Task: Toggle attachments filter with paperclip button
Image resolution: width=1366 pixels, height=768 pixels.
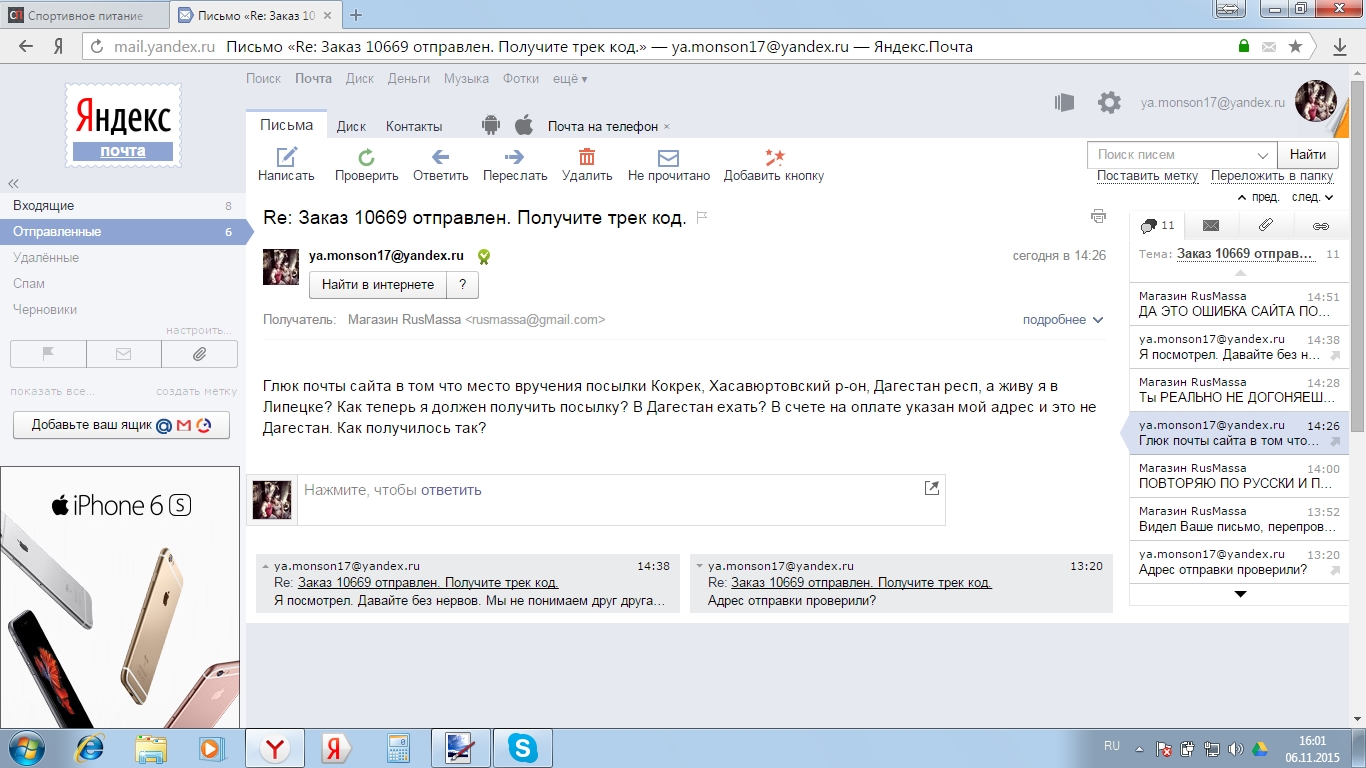Action: [199, 354]
